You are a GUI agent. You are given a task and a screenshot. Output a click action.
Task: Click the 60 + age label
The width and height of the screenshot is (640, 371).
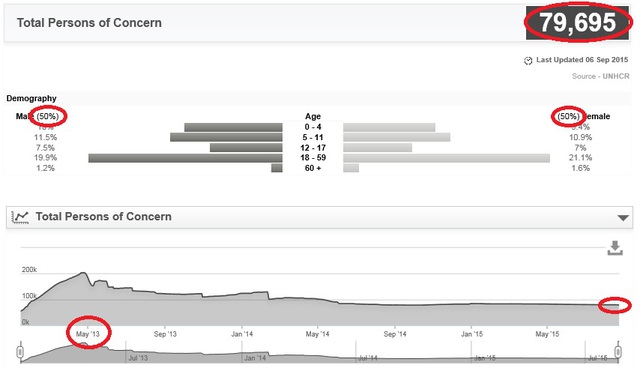point(313,168)
